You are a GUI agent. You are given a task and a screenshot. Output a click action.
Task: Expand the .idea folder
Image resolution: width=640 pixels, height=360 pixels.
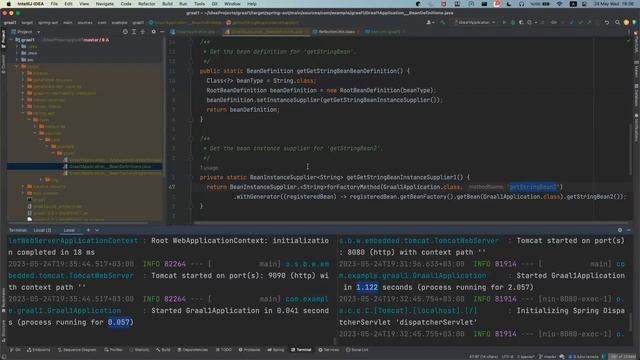[18, 47]
